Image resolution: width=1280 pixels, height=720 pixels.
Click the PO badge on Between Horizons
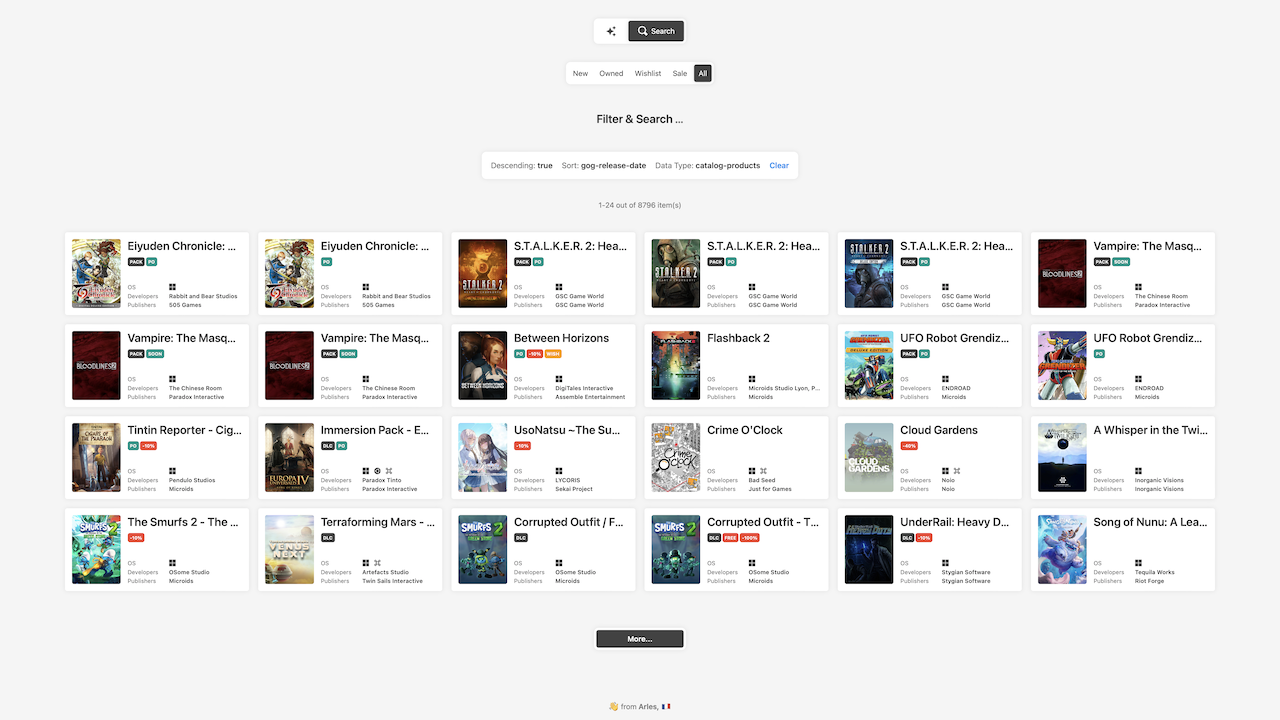pos(520,354)
